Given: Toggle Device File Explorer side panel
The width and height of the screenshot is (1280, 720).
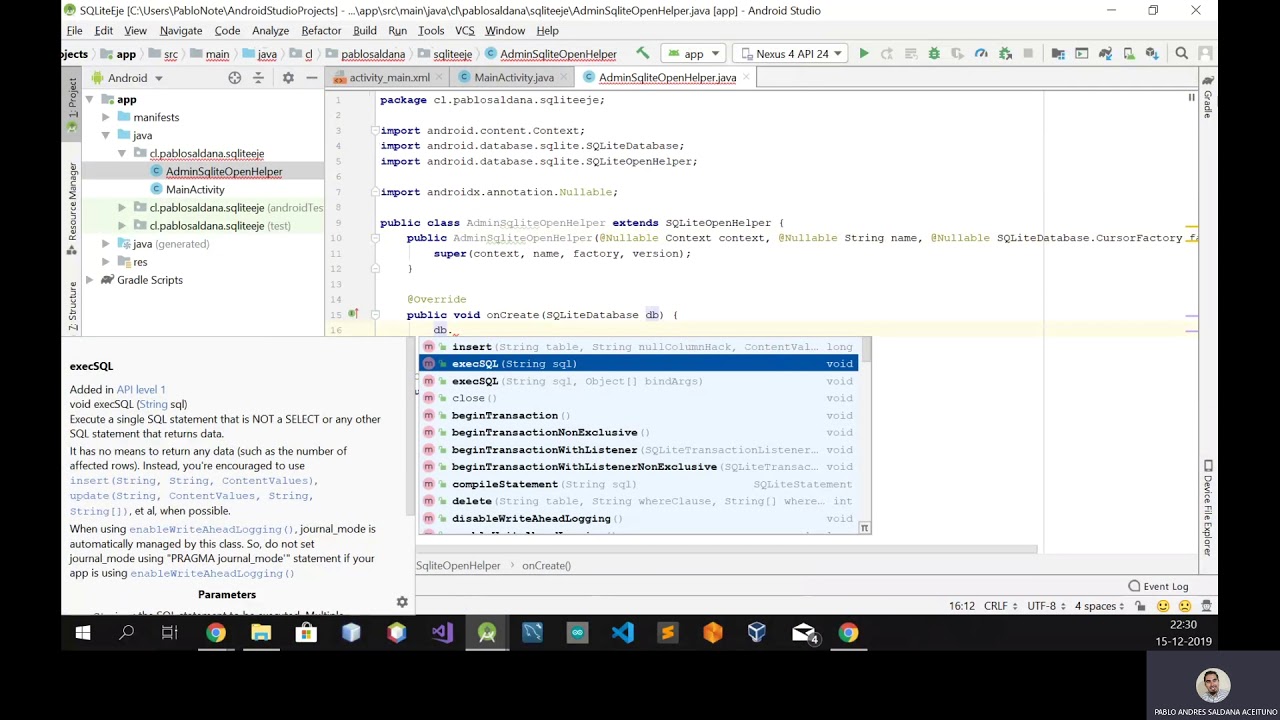Looking at the screenshot, I should pyautogui.click(x=1208, y=508).
